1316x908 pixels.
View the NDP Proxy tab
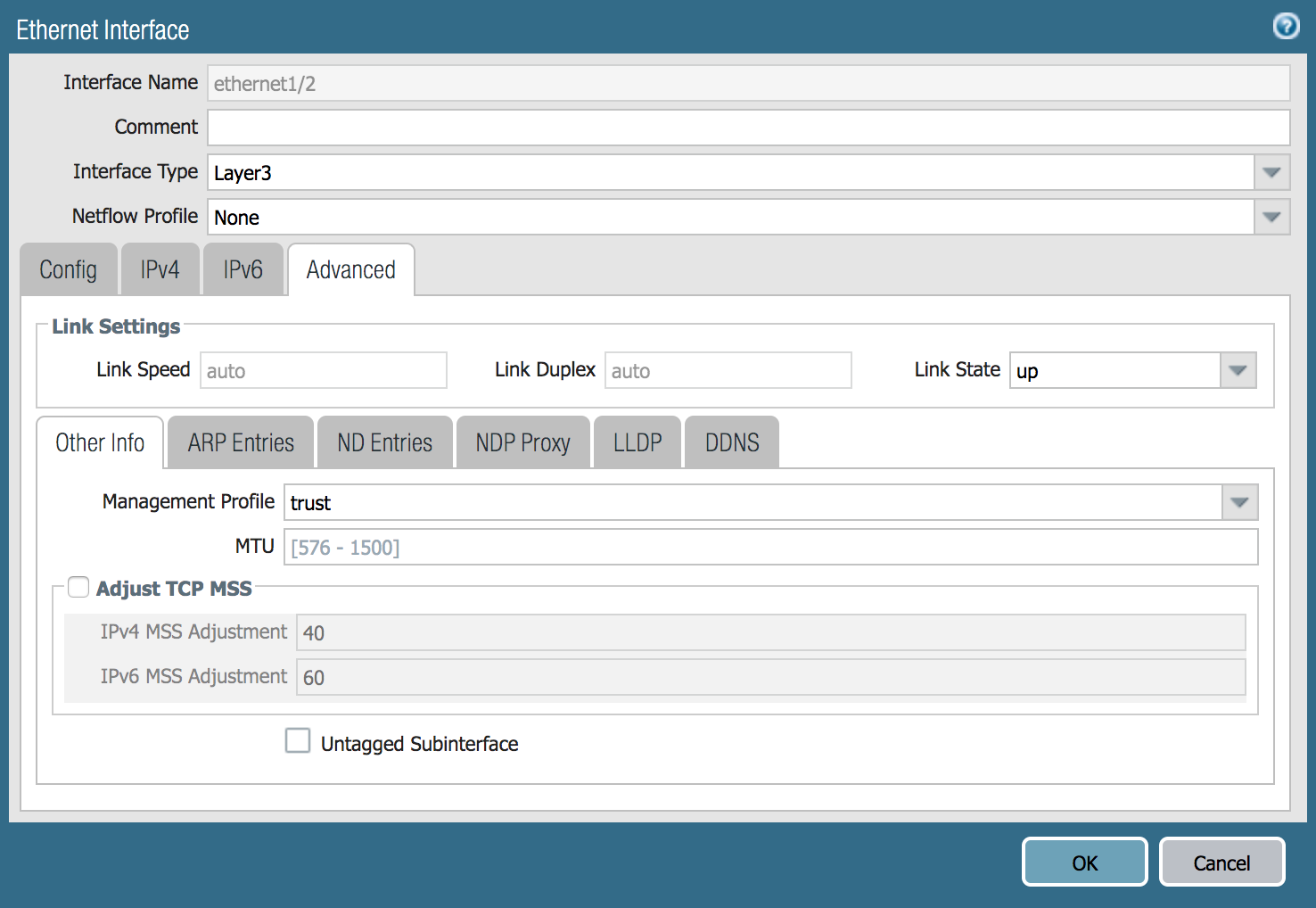tap(522, 442)
